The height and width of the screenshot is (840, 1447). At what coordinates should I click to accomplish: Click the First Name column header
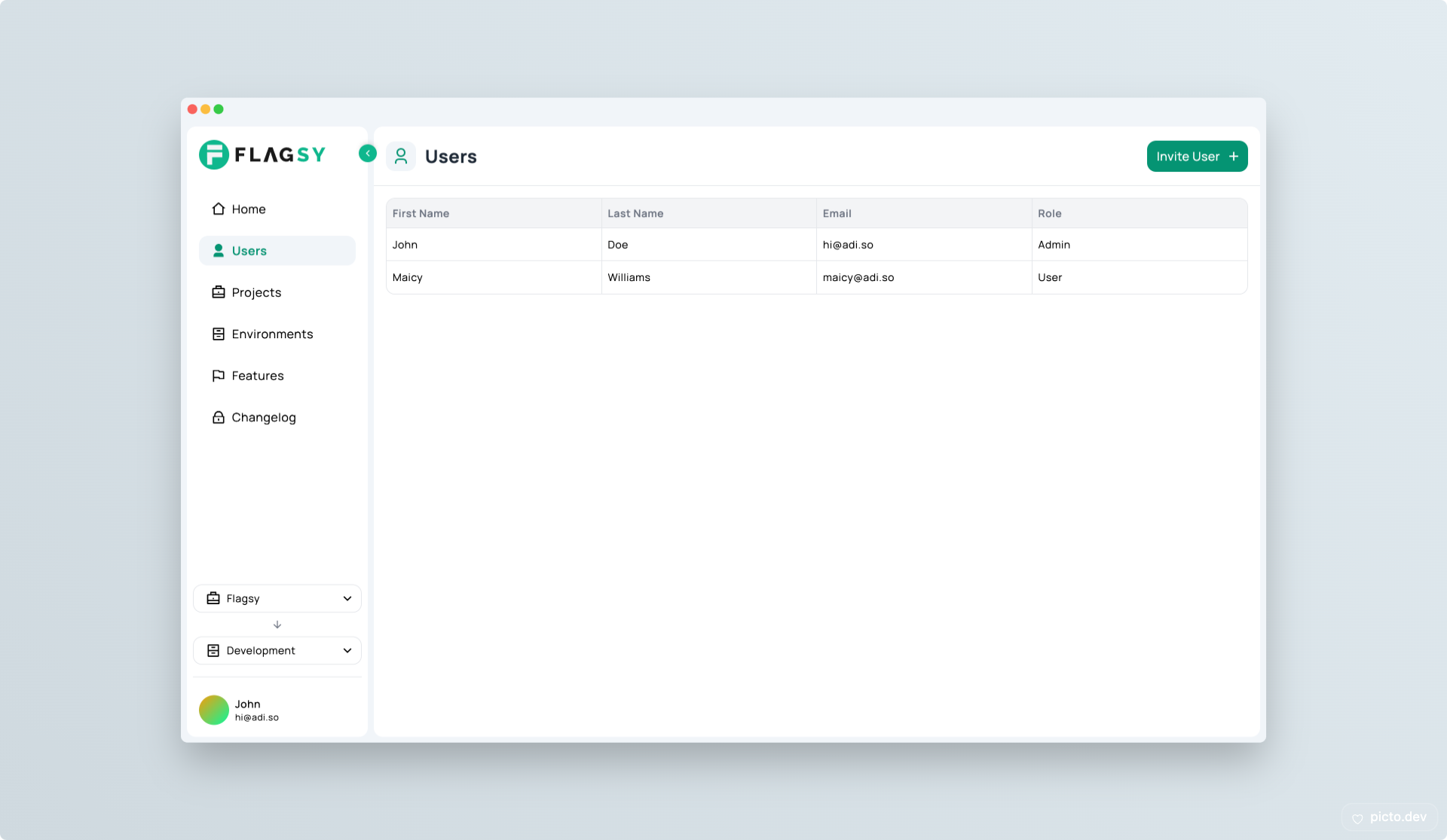(421, 213)
